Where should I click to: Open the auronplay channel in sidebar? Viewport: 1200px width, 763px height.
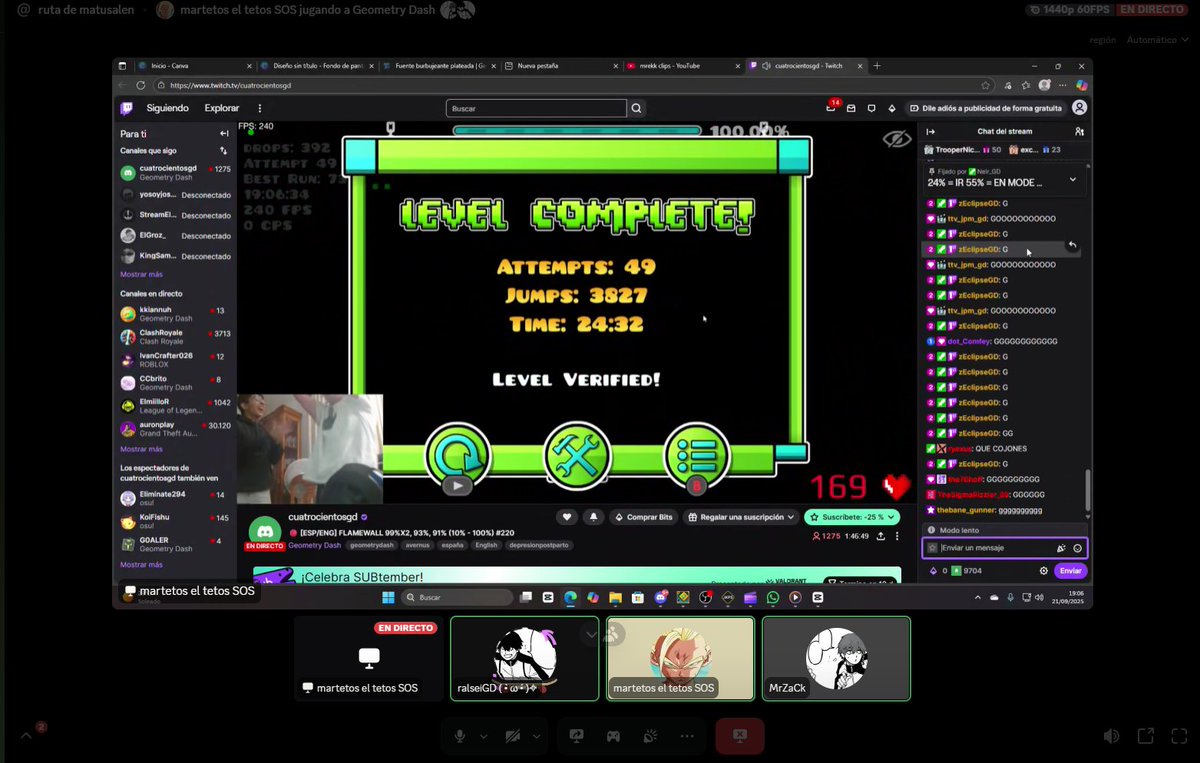(x=176, y=429)
